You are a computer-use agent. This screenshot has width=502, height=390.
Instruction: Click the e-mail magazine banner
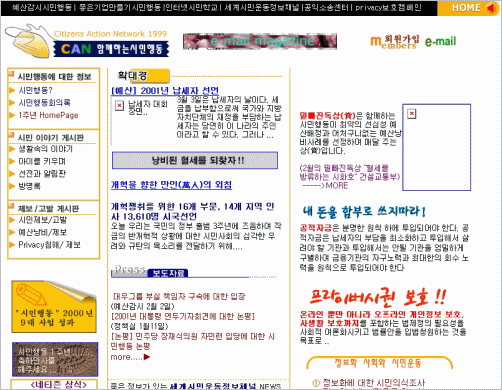pos(260,41)
